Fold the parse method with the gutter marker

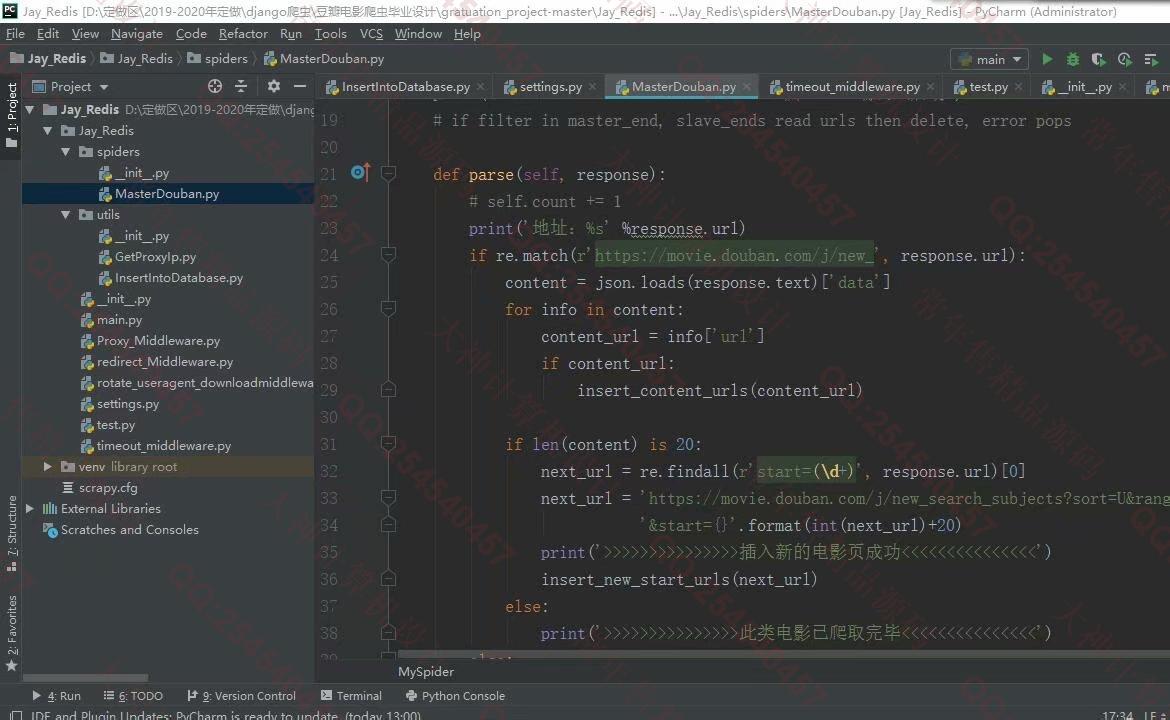click(x=388, y=173)
